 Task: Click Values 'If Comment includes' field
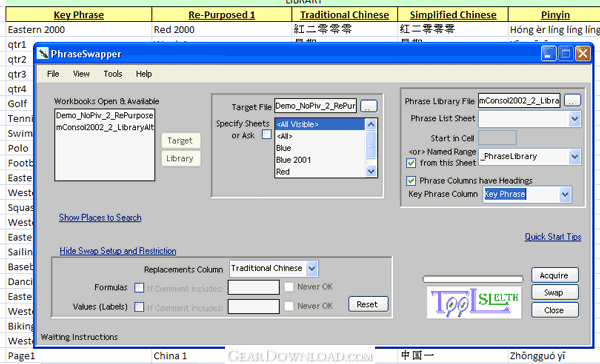pos(253,307)
